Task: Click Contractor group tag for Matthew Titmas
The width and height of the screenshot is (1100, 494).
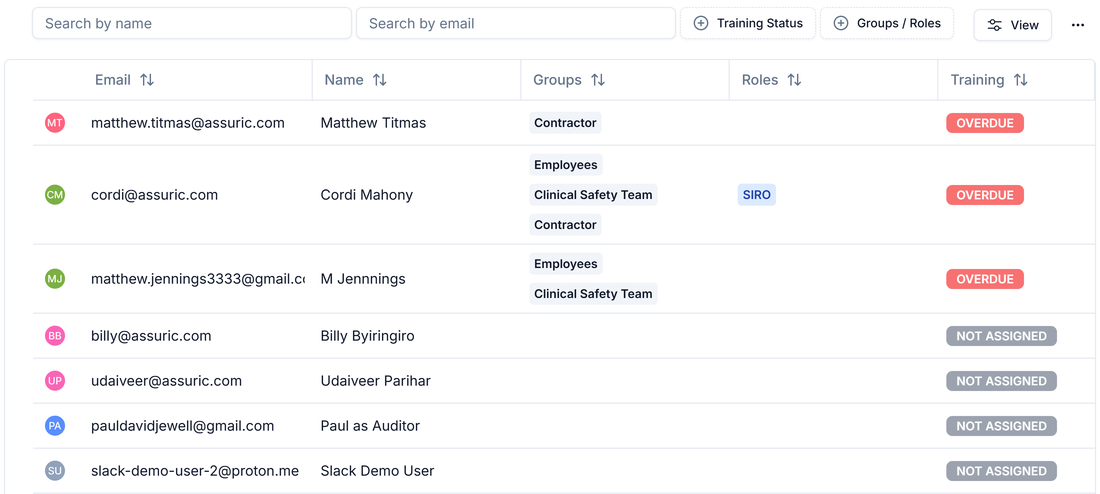Action: pyautogui.click(x=565, y=124)
